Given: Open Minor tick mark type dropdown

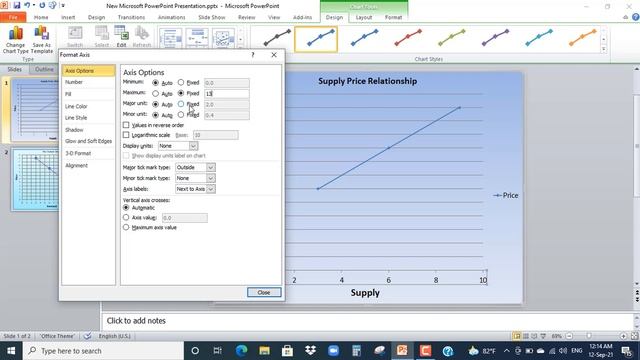Looking at the screenshot, I should click(x=211, y=178).
